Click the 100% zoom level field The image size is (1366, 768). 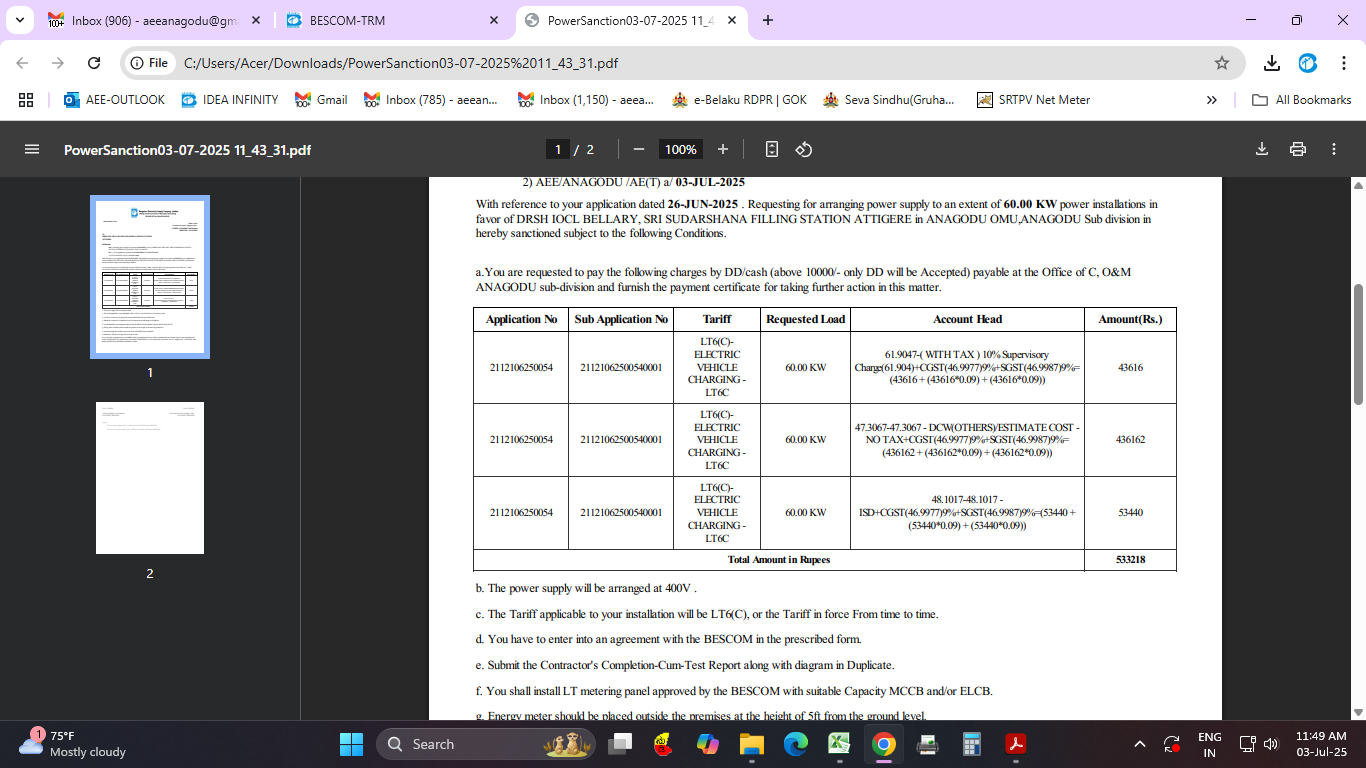(680, 149)
